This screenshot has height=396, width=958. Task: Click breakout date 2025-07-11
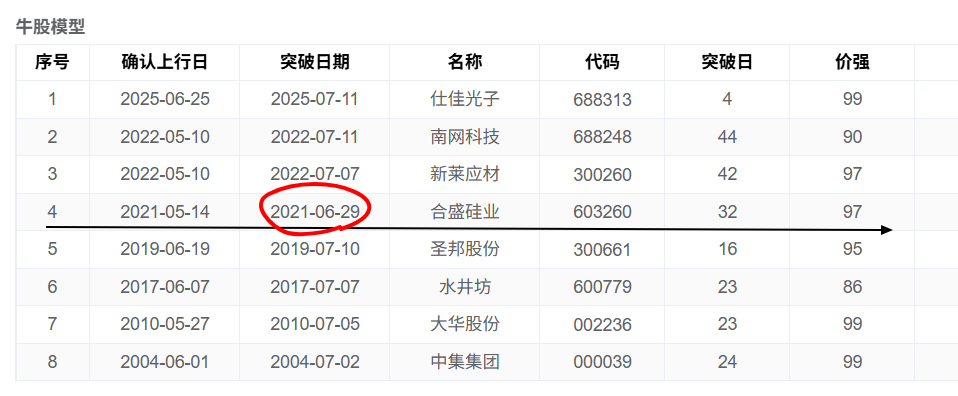315,100
